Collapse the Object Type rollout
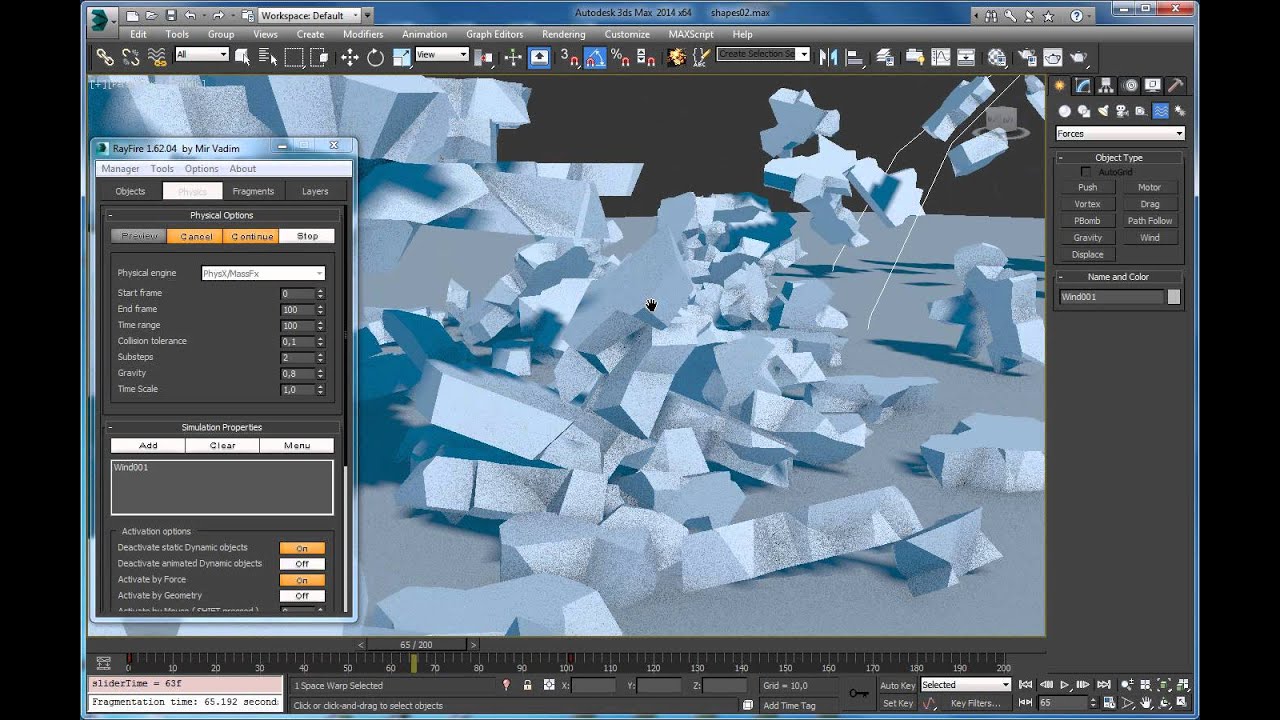Screen dimensions: 1280x720 pos(1118,158)
